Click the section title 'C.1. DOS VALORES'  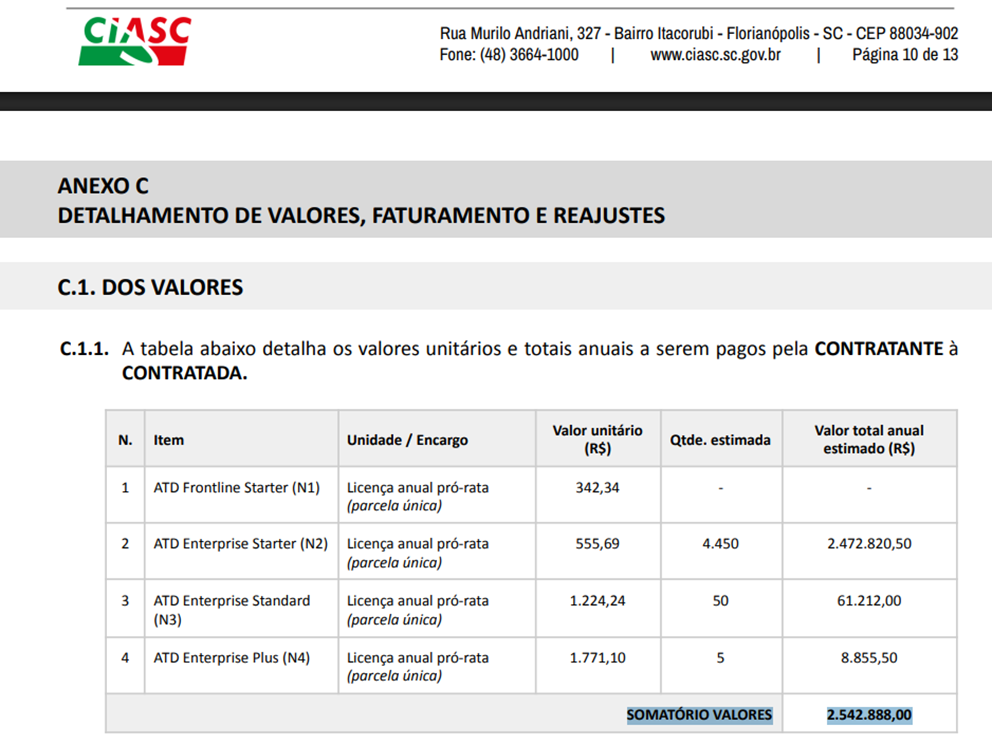[151, 288]
